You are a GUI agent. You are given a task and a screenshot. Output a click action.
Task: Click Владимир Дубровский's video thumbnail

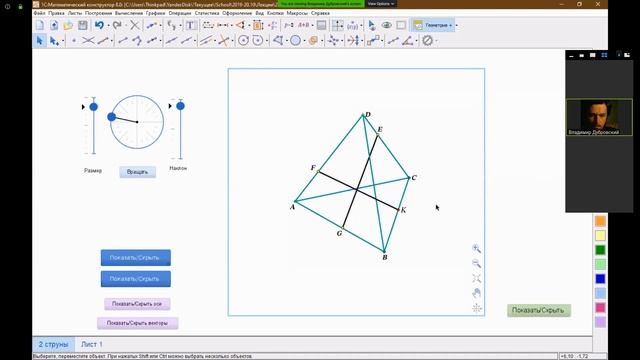599,117
